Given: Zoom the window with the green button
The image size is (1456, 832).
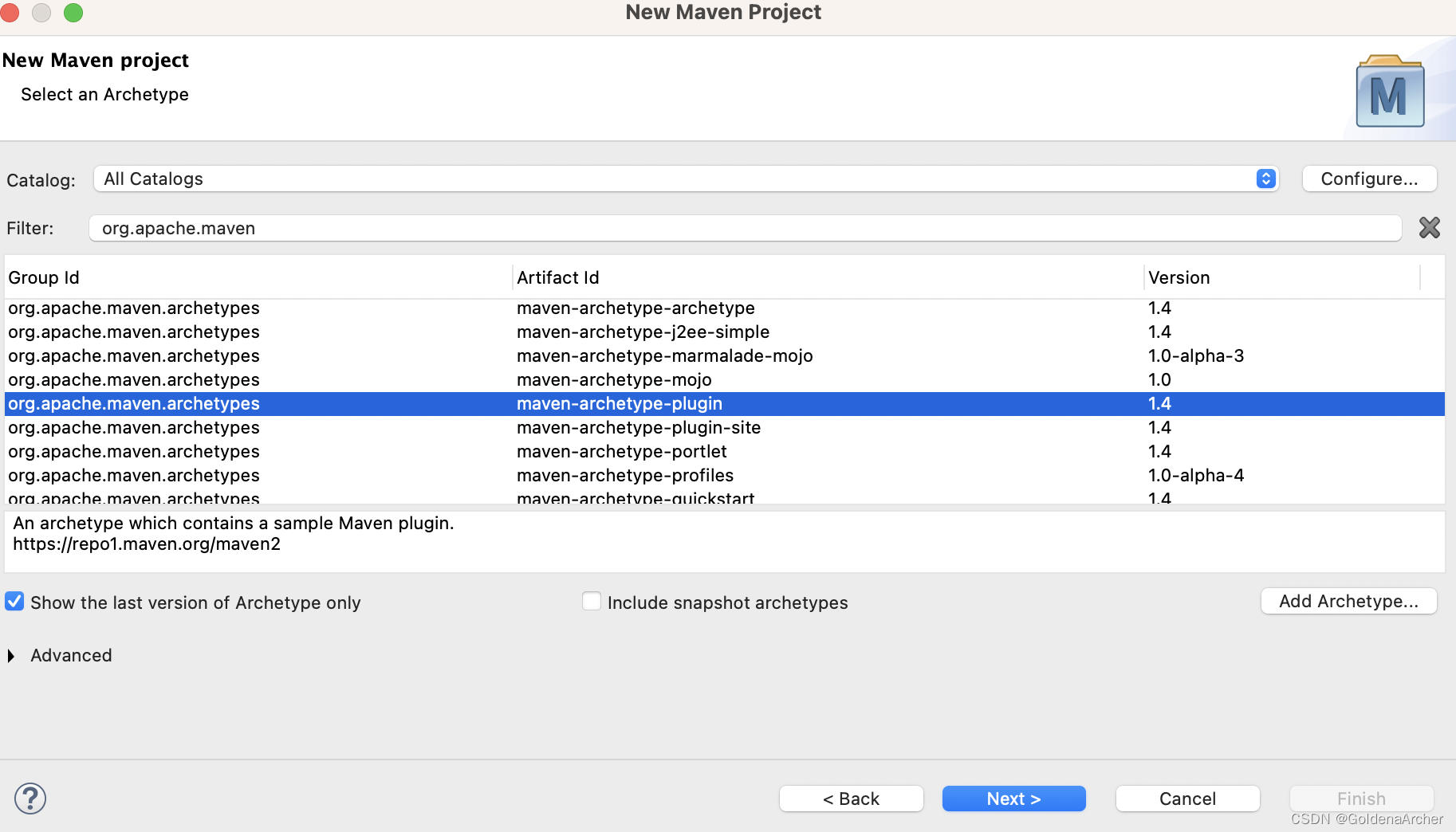Looking at the screenshot, I should coord(73,13).
